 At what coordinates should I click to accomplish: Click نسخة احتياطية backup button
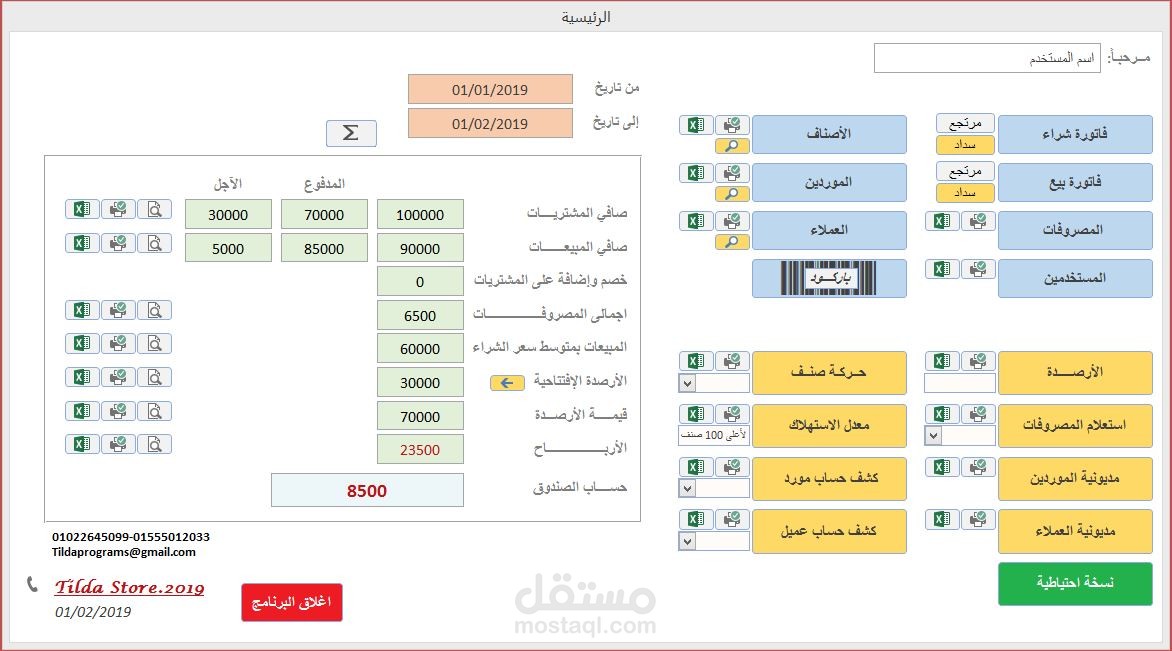[1075, 583]
